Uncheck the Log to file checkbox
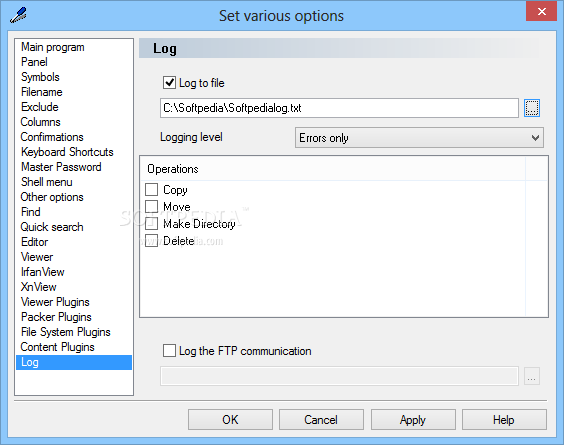564x445 pixels. pyautogui.click(x=169, y=83)
